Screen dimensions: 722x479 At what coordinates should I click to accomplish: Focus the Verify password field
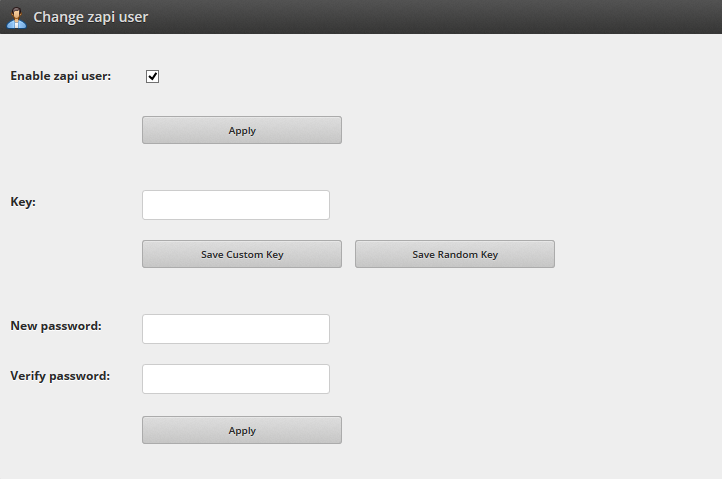coord(236,379)
